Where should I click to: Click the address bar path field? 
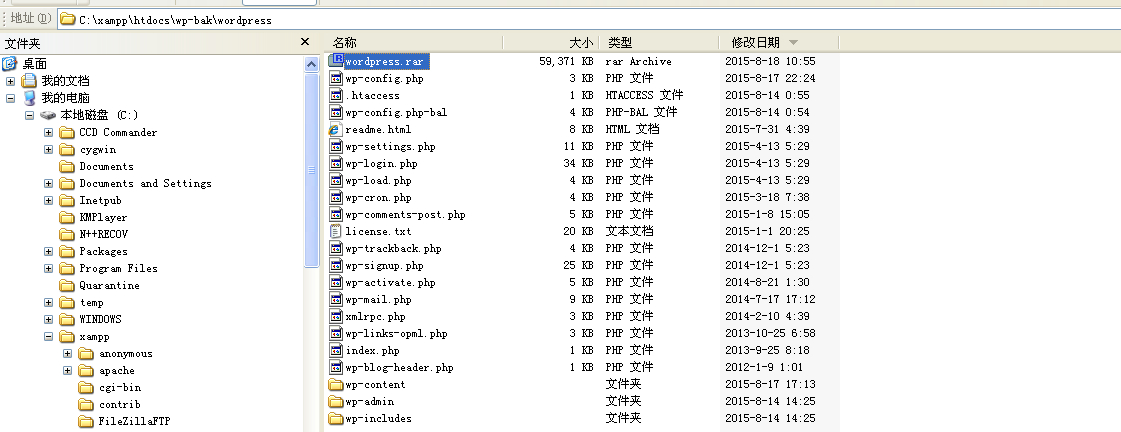500,19
